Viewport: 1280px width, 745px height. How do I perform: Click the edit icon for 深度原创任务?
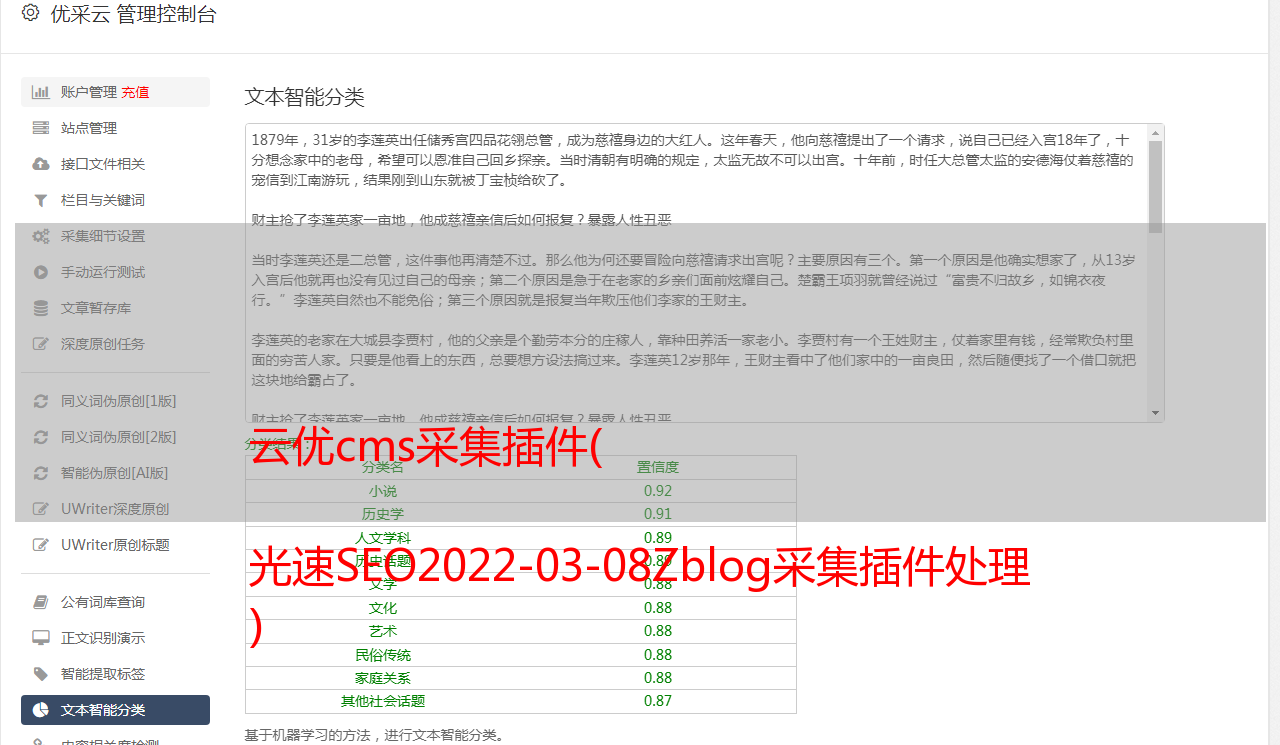pyautogui.click(x=41, y=344)
